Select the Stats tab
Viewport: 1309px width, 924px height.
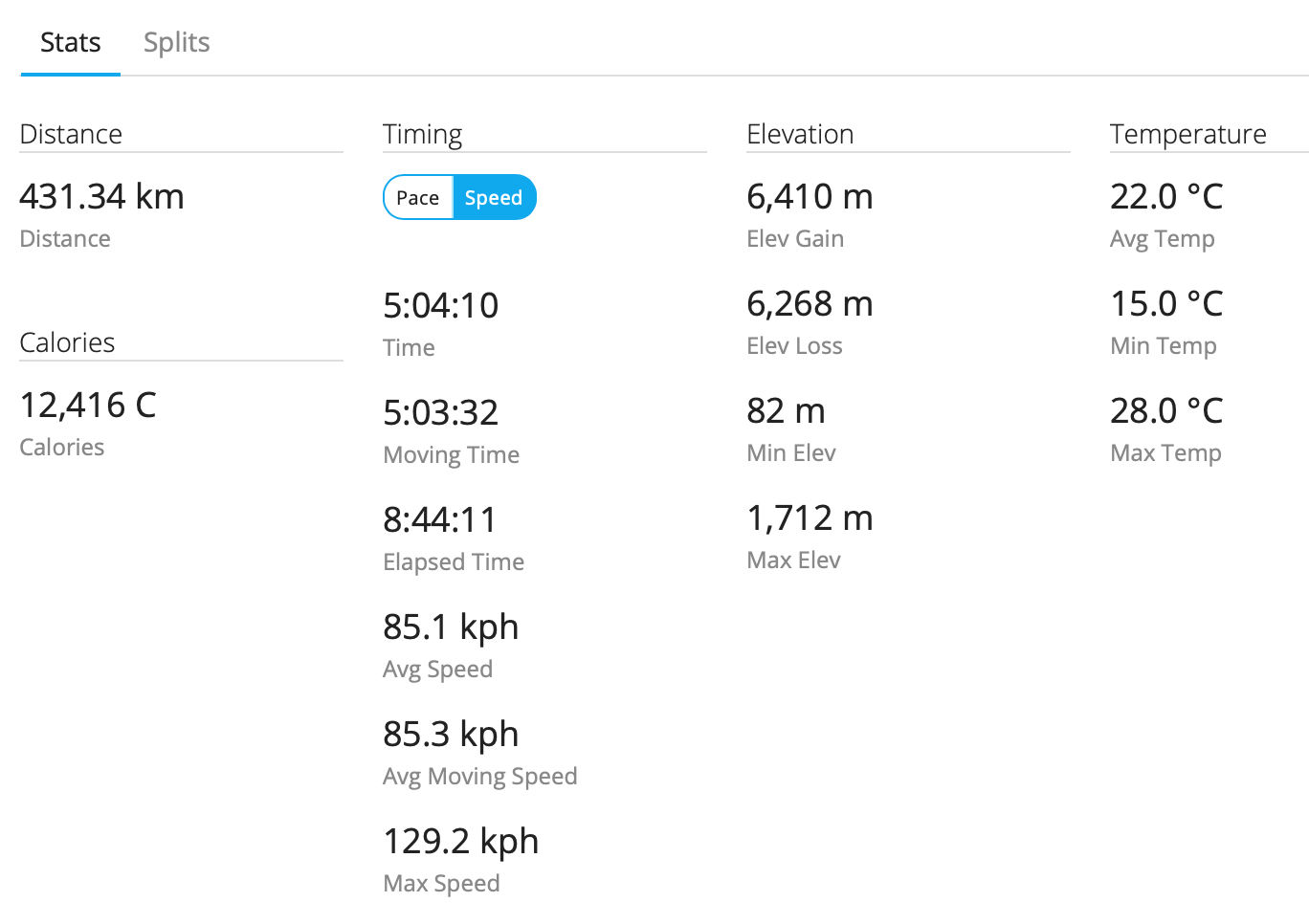(x=69, y=42)
